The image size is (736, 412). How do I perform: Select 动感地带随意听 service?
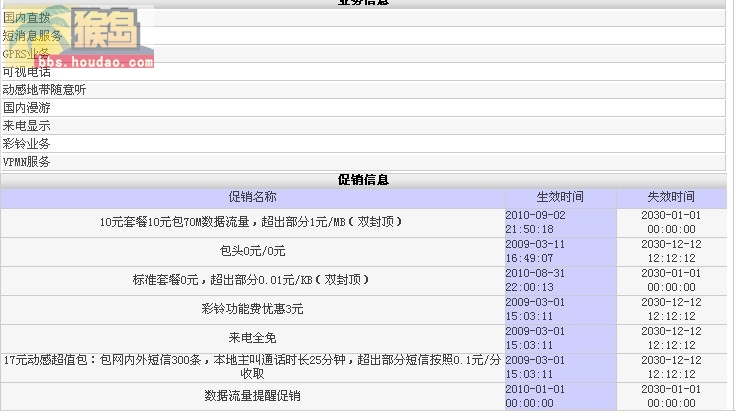point(363,90)
